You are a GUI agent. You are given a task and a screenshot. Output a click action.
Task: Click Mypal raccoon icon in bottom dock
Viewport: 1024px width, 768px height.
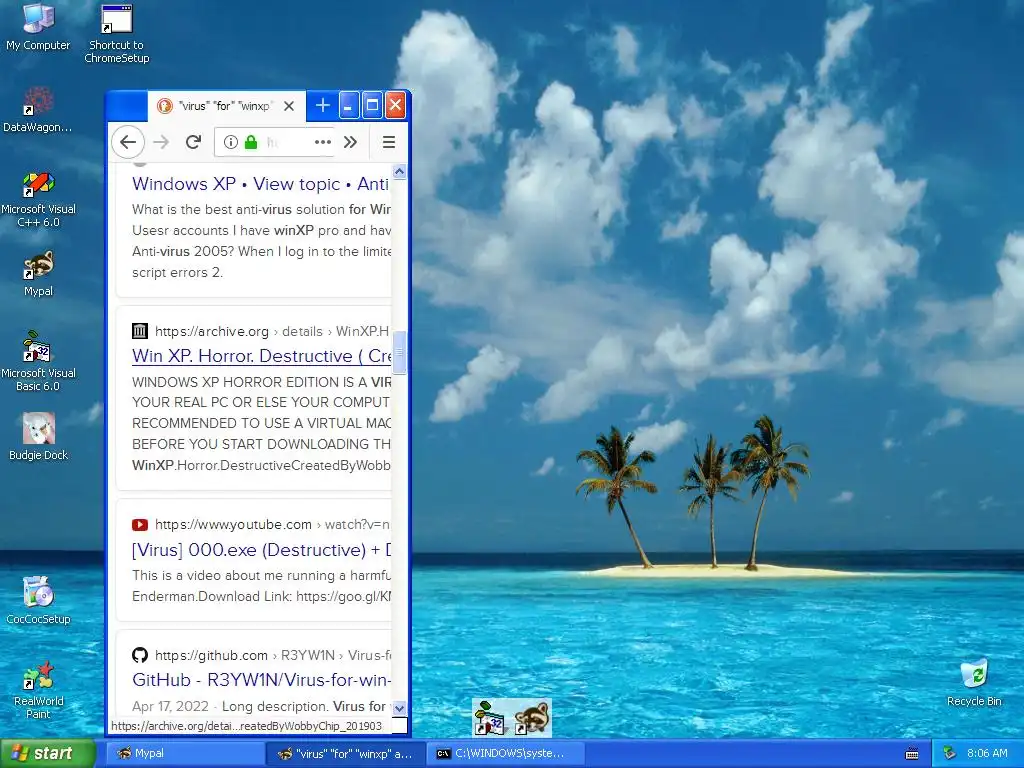[x=532, y=718]
